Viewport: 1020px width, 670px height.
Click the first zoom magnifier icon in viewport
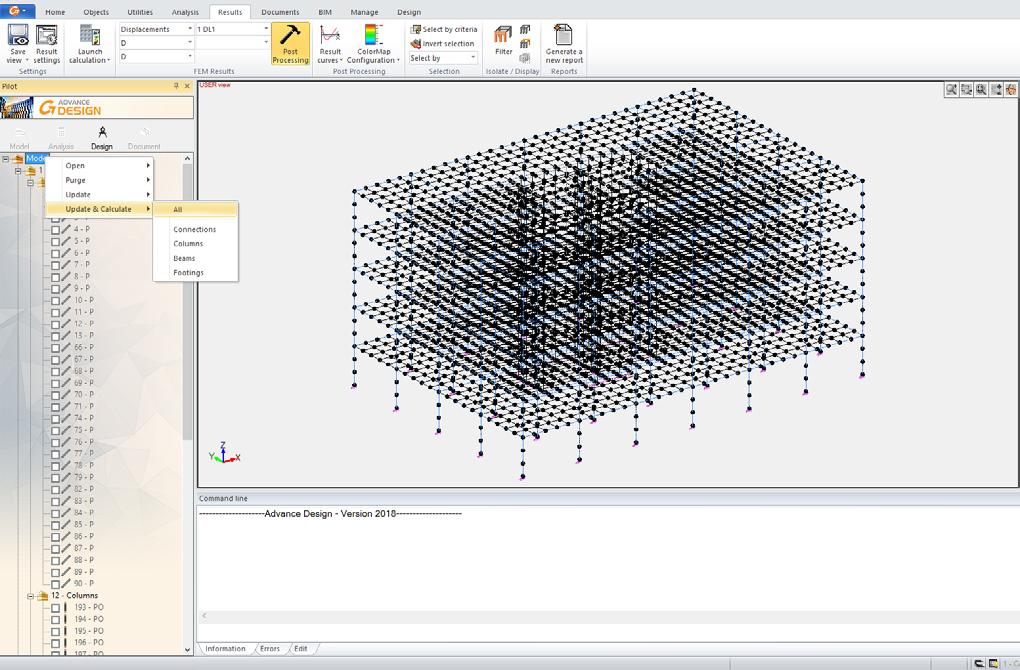point(951,90)
